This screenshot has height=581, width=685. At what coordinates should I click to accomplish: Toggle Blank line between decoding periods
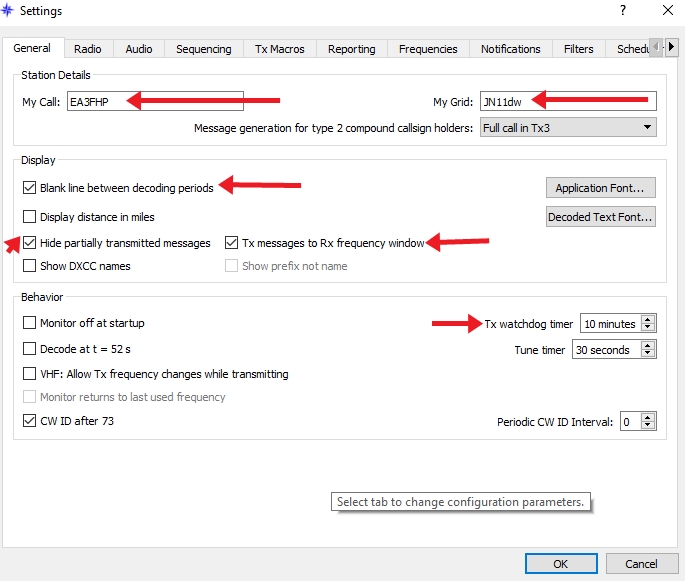click(30, 187)
